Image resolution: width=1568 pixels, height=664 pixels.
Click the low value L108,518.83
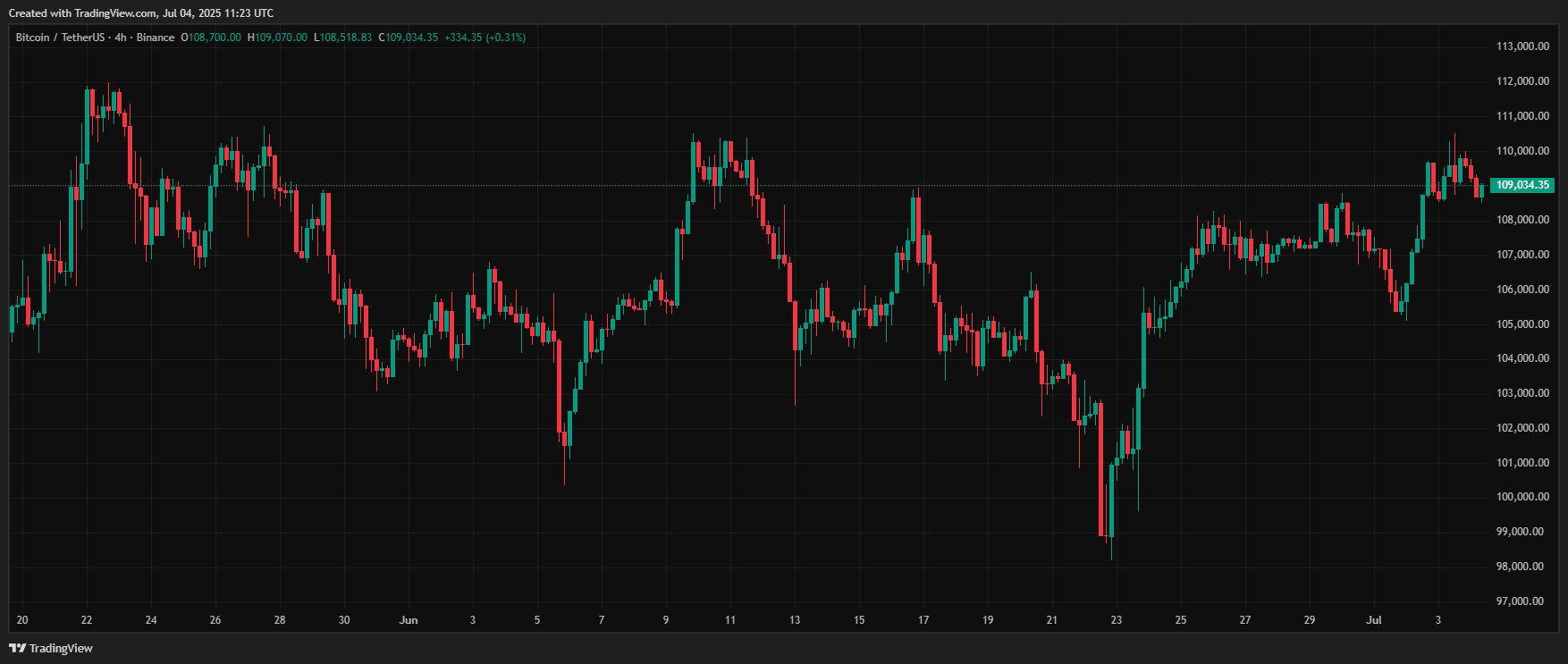[342, 38]
